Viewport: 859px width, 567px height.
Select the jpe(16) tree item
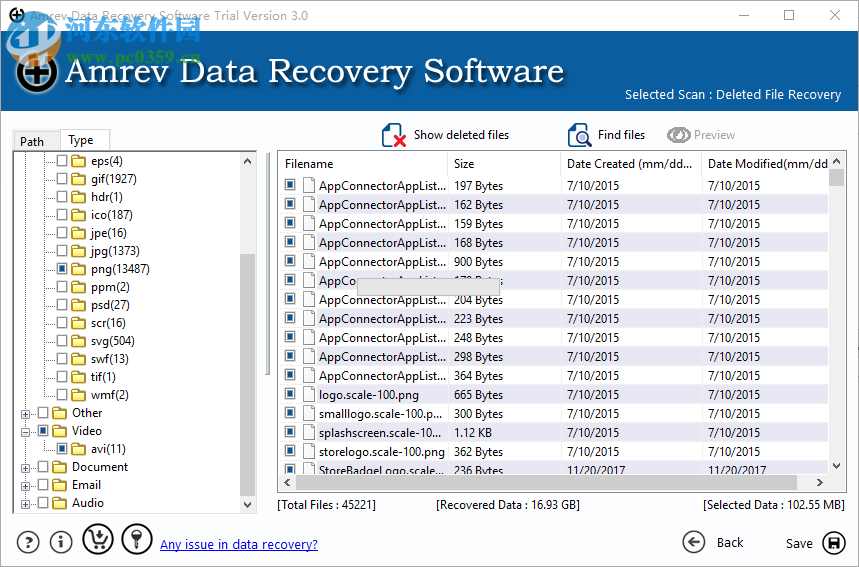[108, 233]
